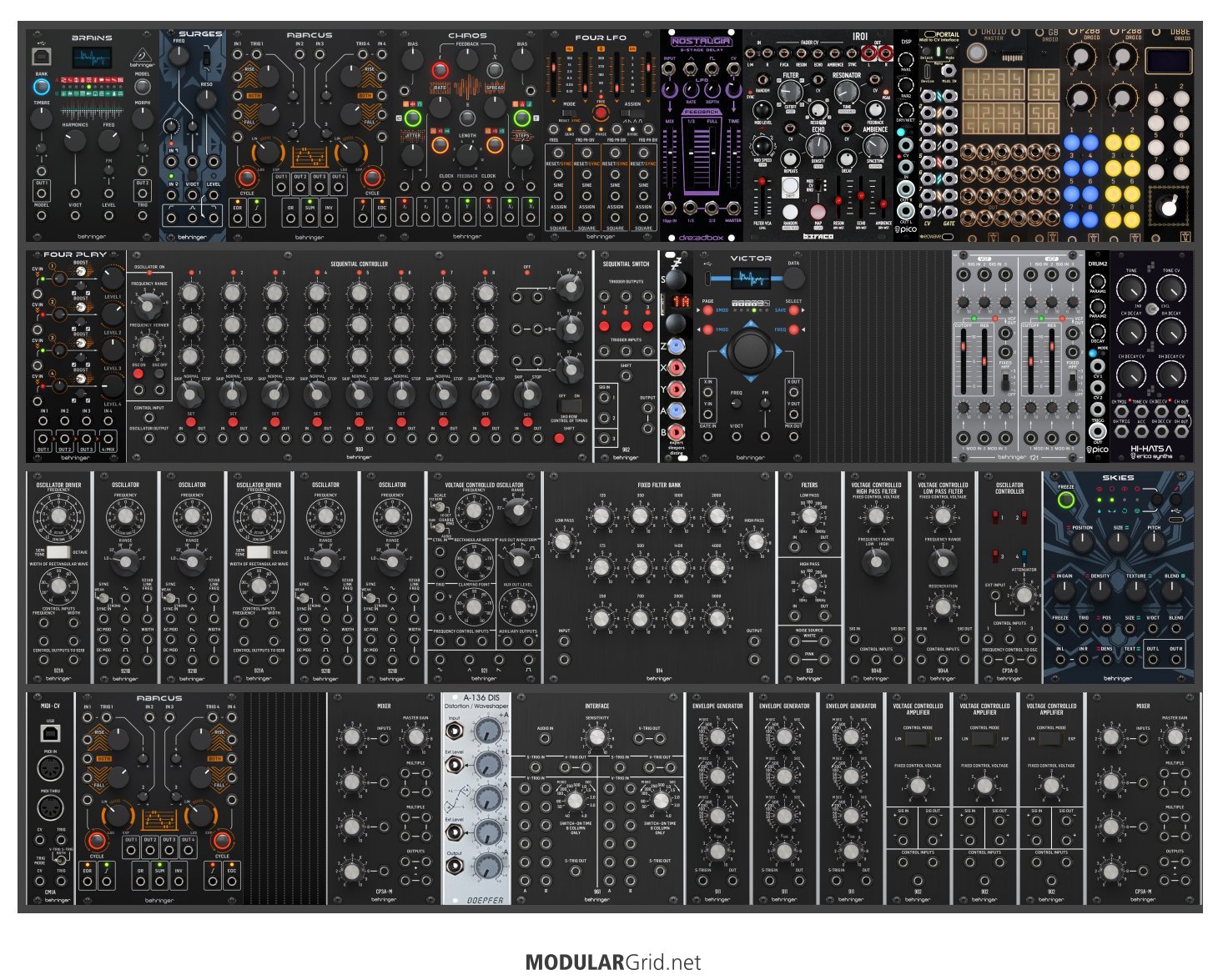
Task: Click the Behringer triangle logo on Brains
Action: pos(142,56)
